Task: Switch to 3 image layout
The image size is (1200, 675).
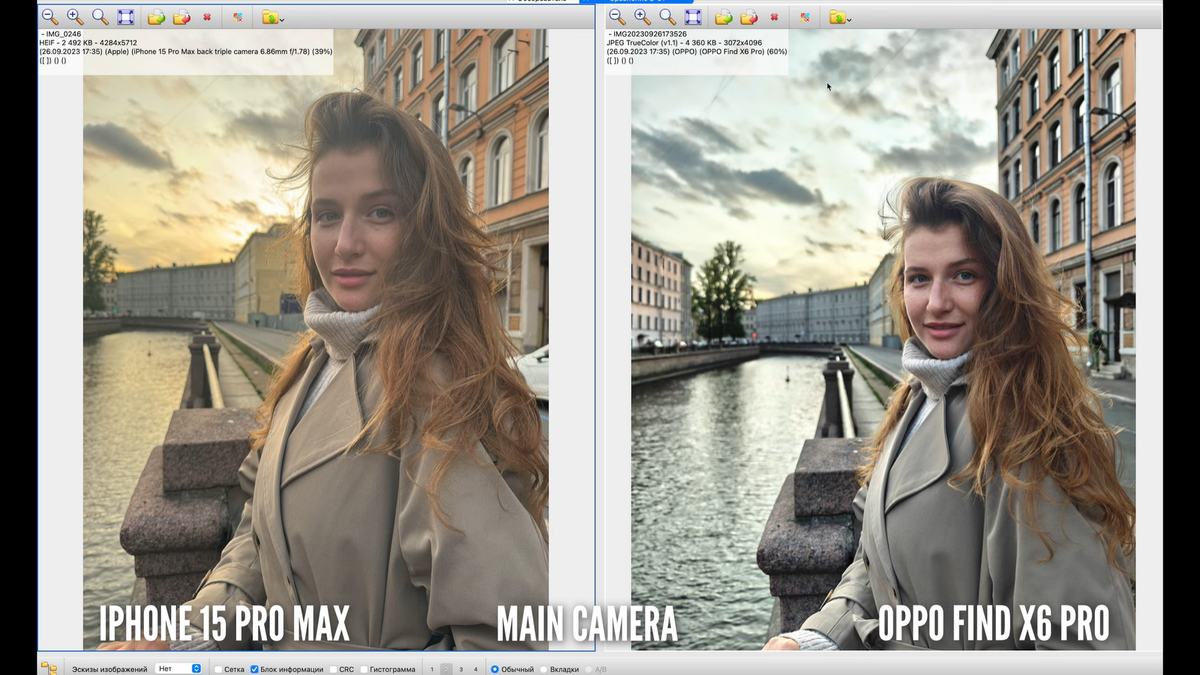Action: point(461,669)
